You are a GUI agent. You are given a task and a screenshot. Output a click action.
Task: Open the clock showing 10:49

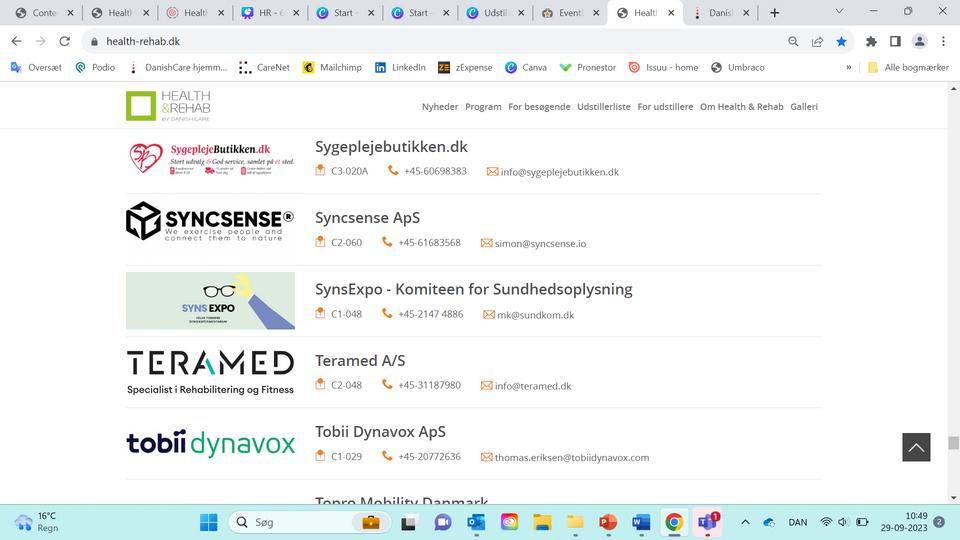(x=904, y=522)
